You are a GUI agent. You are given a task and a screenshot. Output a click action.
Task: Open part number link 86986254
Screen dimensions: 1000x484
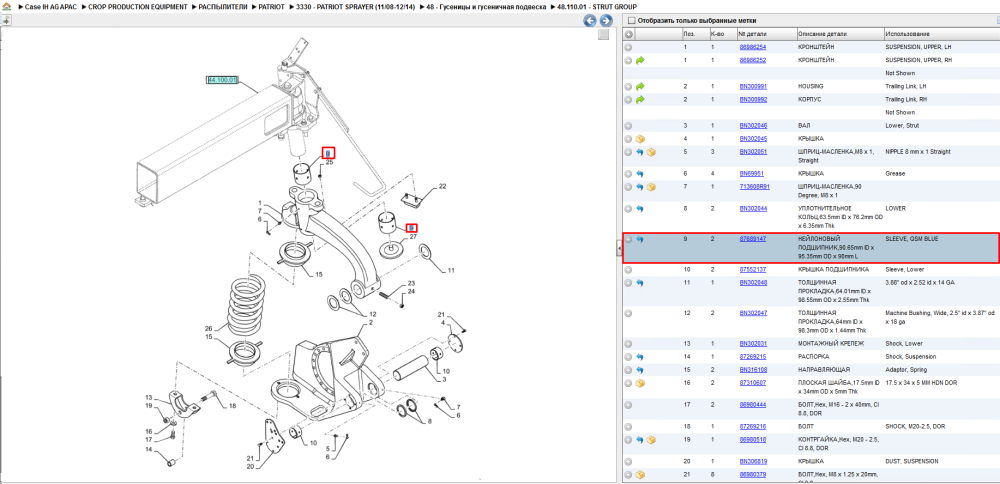(753, 47)
